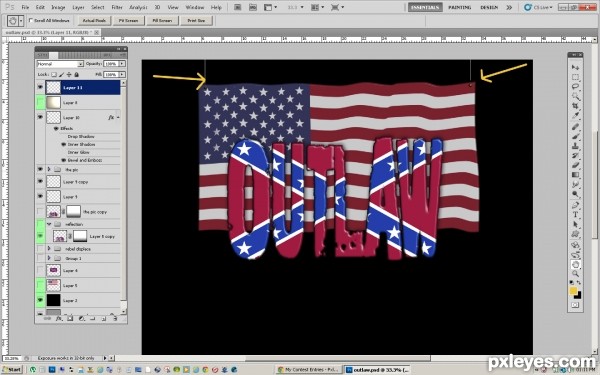
Task: Open the Window menu
Action: point(194,7)
